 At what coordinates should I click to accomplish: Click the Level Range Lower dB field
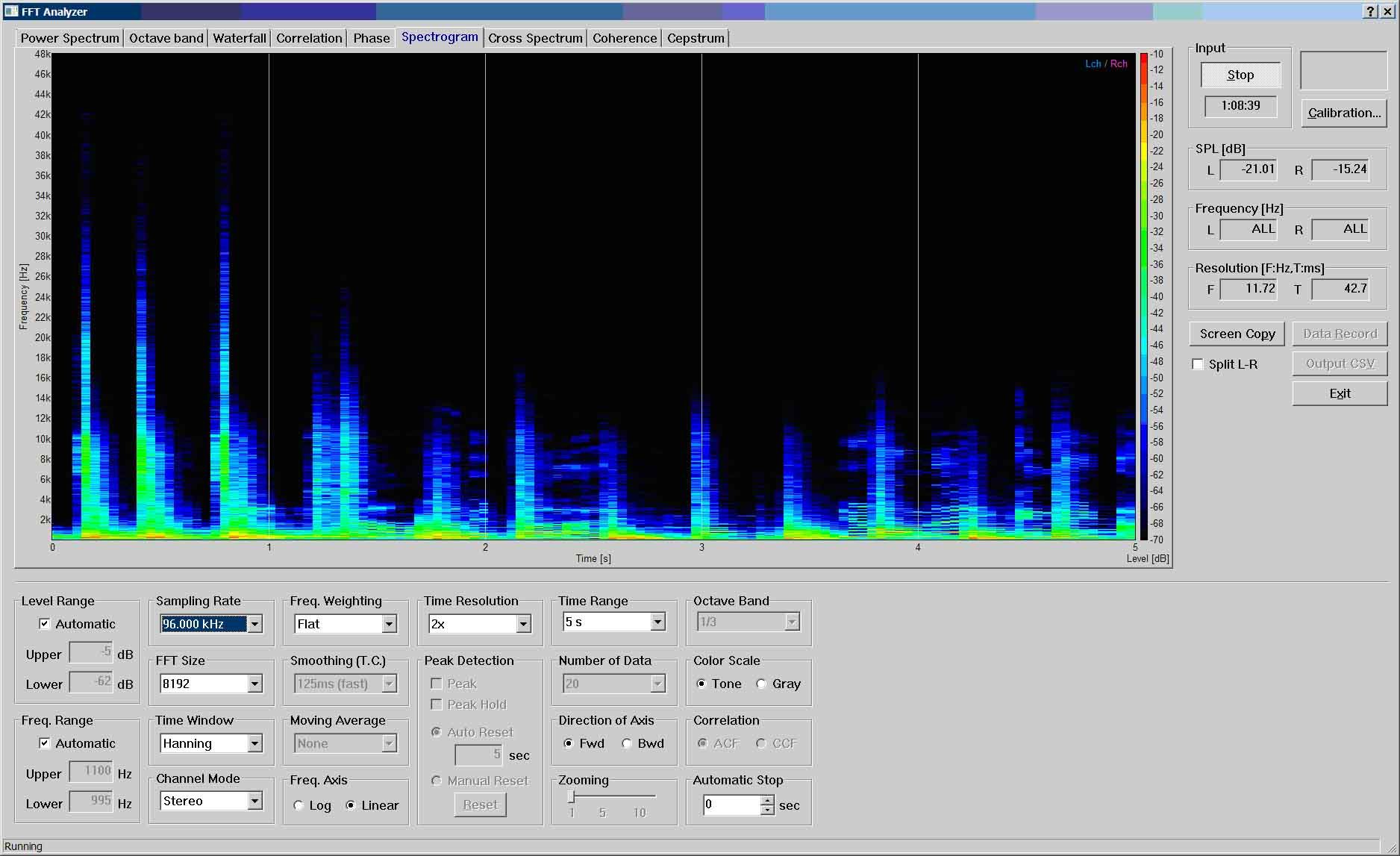coord(91,682)
